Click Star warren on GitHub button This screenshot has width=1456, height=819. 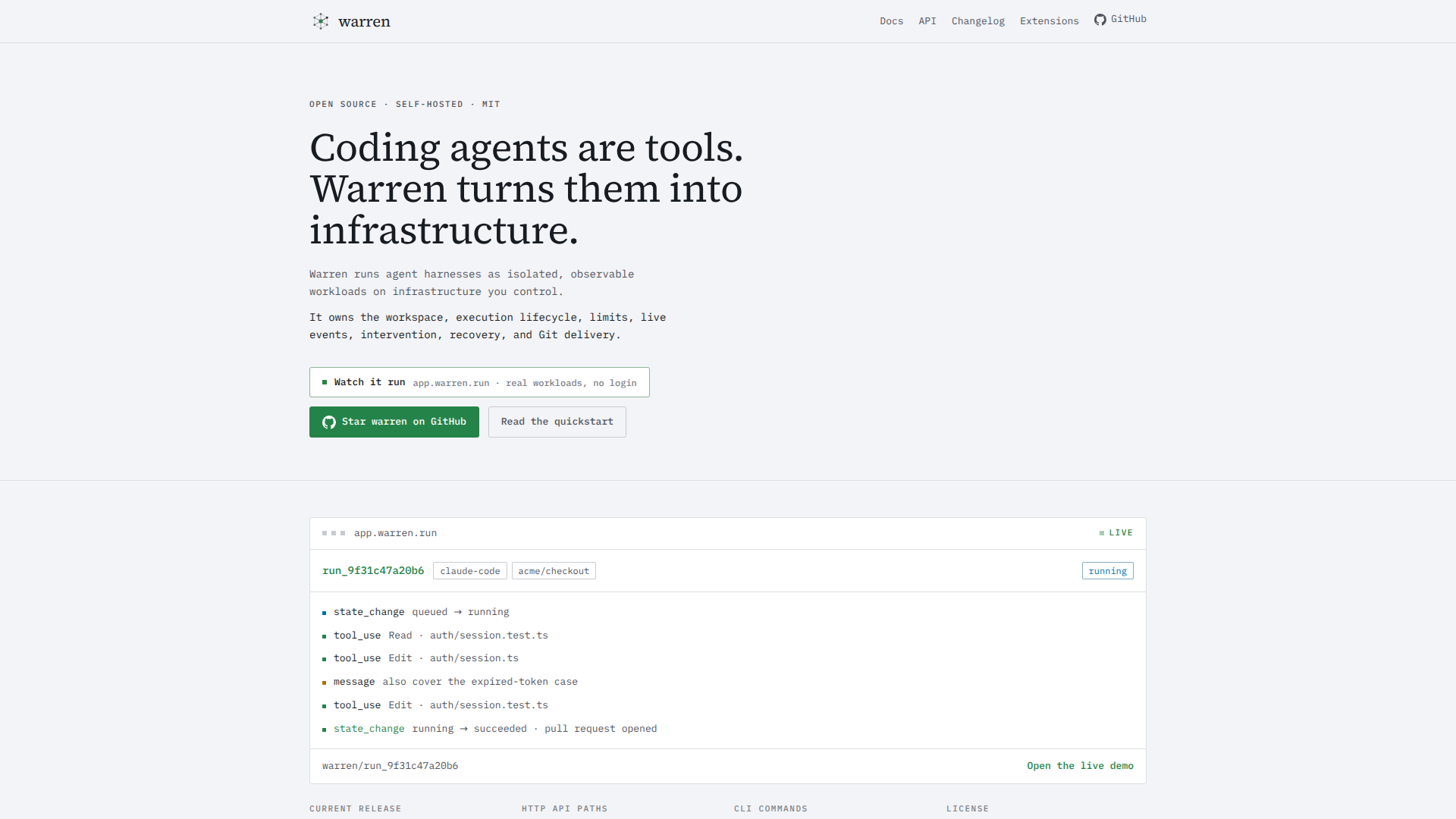click(394, 422)
